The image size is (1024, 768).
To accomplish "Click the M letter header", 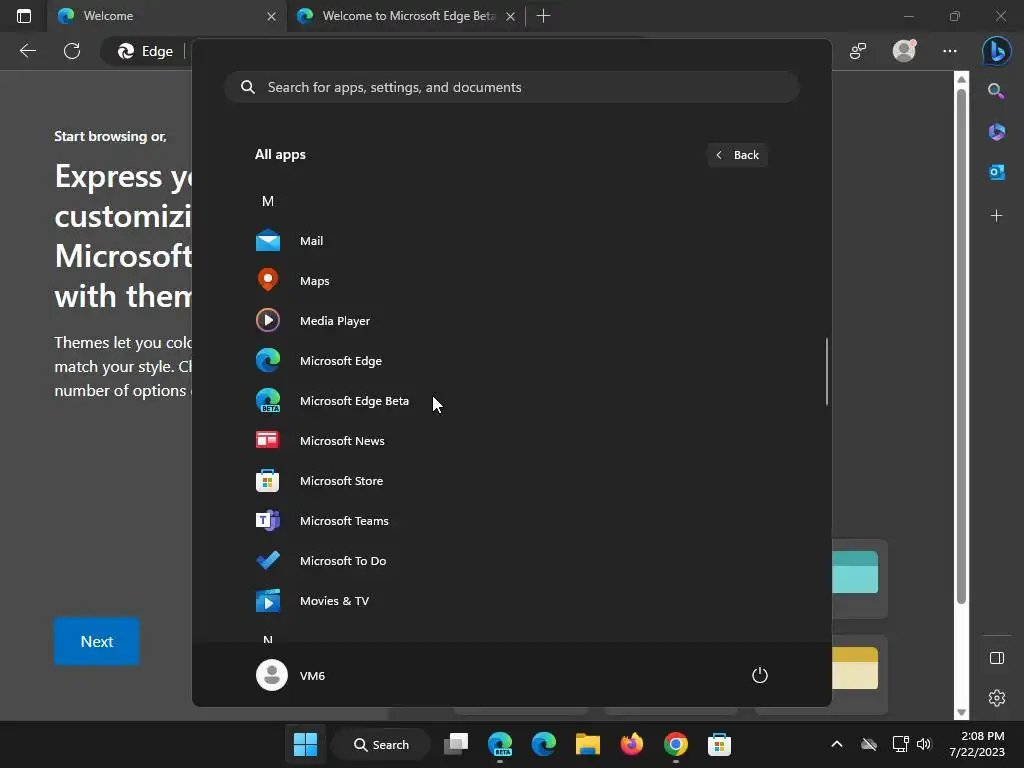I will [268, 201].
